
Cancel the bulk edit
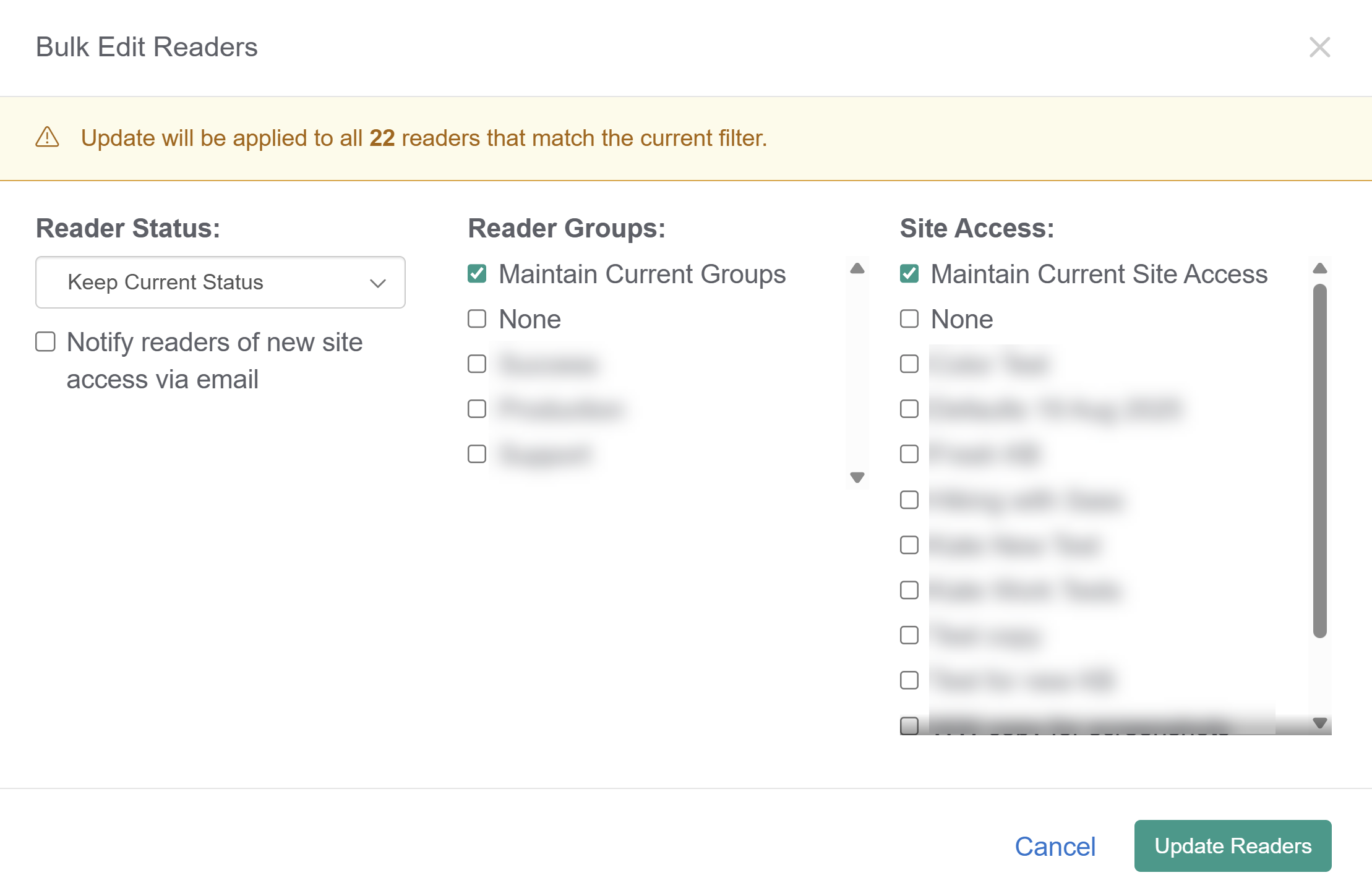click(x=1055, y=846)
